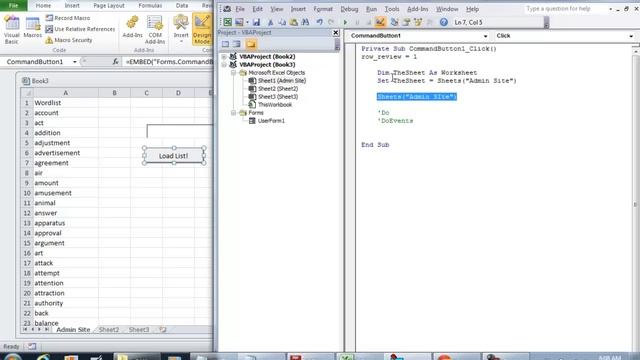
Task: Select cell A1 containing Wordlist
Action: [65, 103]
